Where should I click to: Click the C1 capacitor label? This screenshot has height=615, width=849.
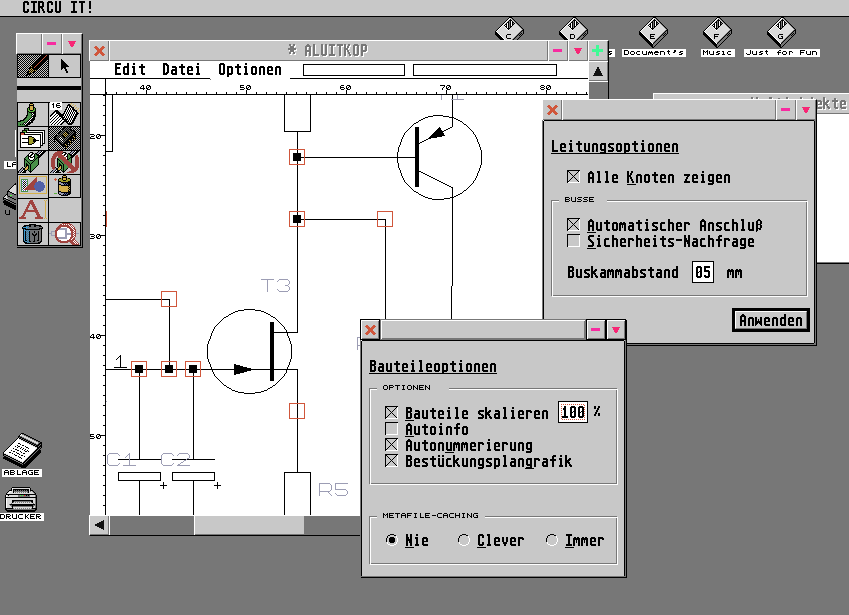pos(121,460)
